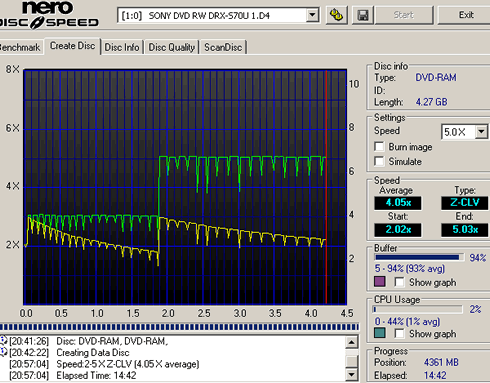Click the disc copy/refresh icon in toolbar
This screenshot has width=490, height=383.
pyautogui.click(x=336, y=15)
